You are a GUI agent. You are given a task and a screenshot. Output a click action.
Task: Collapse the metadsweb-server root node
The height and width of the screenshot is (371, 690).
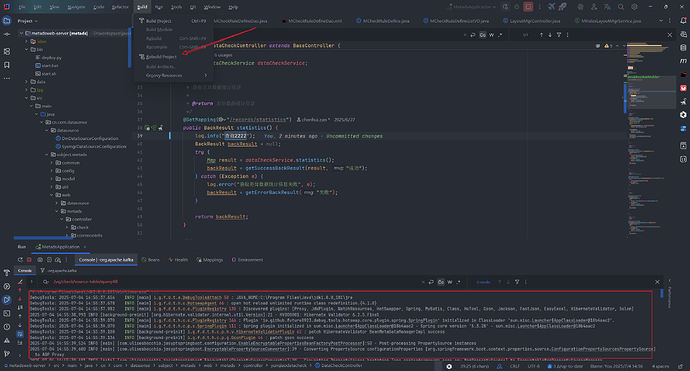[21, 33]
